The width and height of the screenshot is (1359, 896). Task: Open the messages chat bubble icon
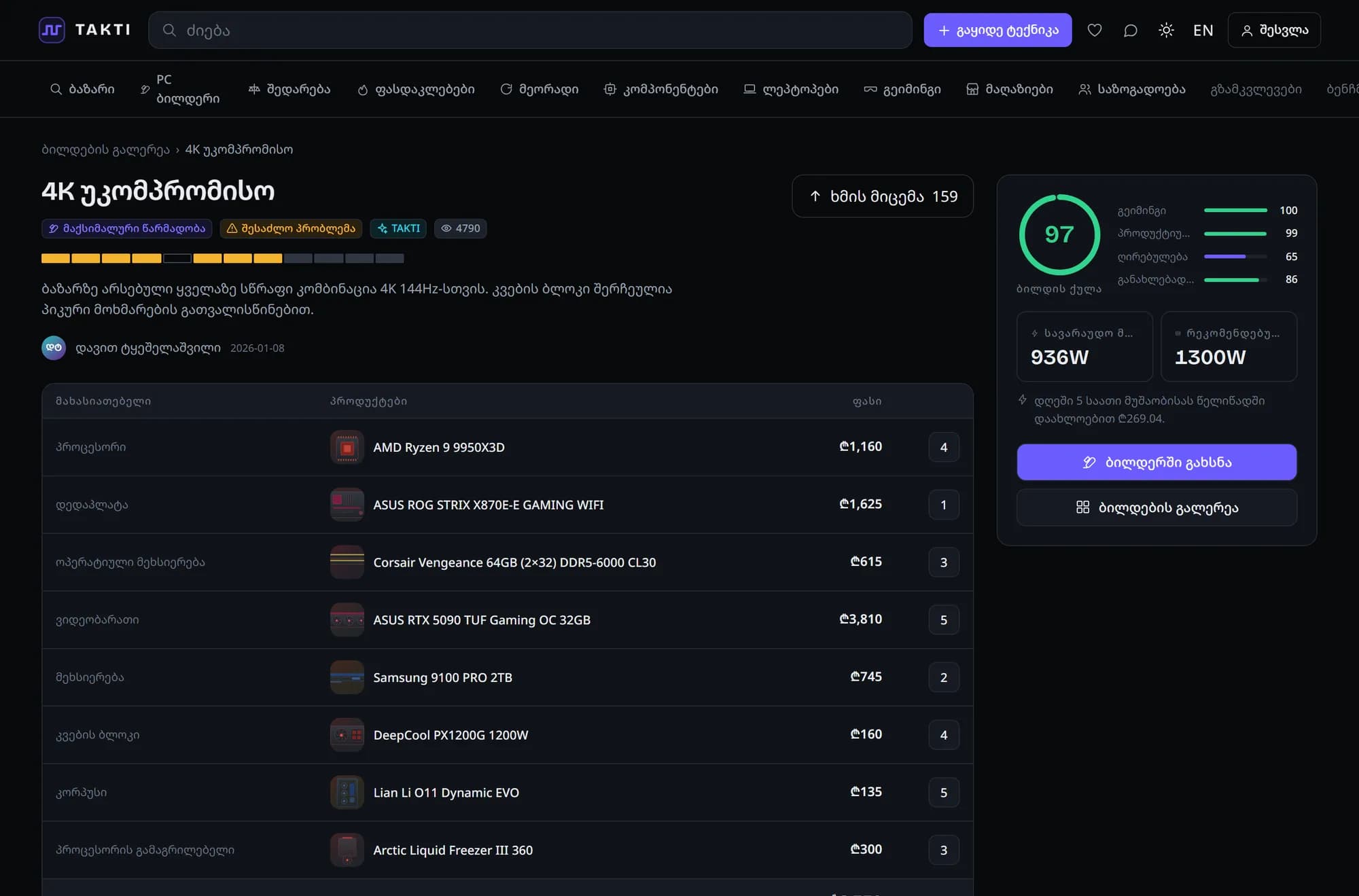1130,30
